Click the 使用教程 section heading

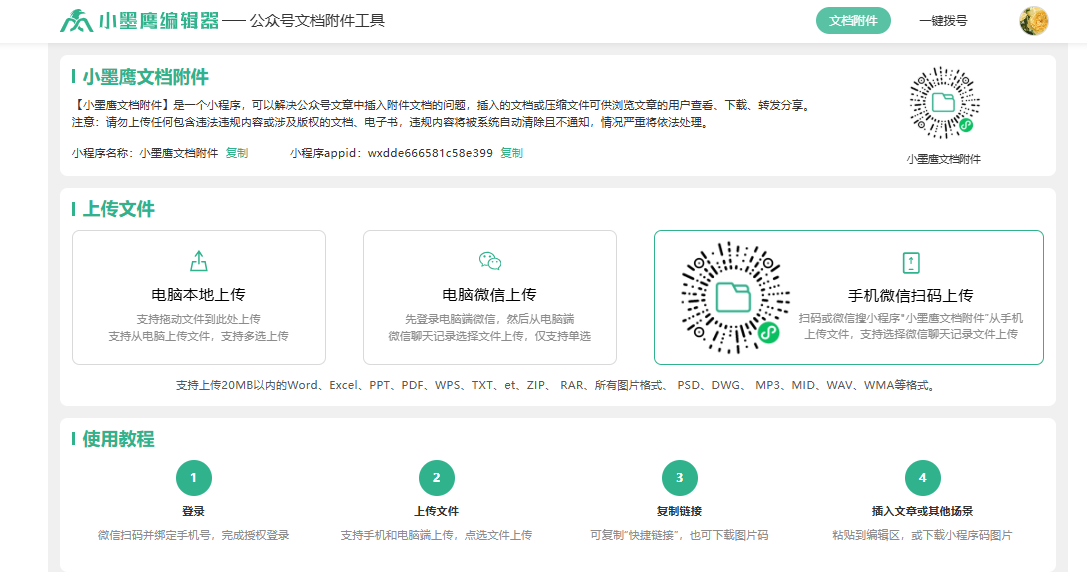click(x=119, y=439)
